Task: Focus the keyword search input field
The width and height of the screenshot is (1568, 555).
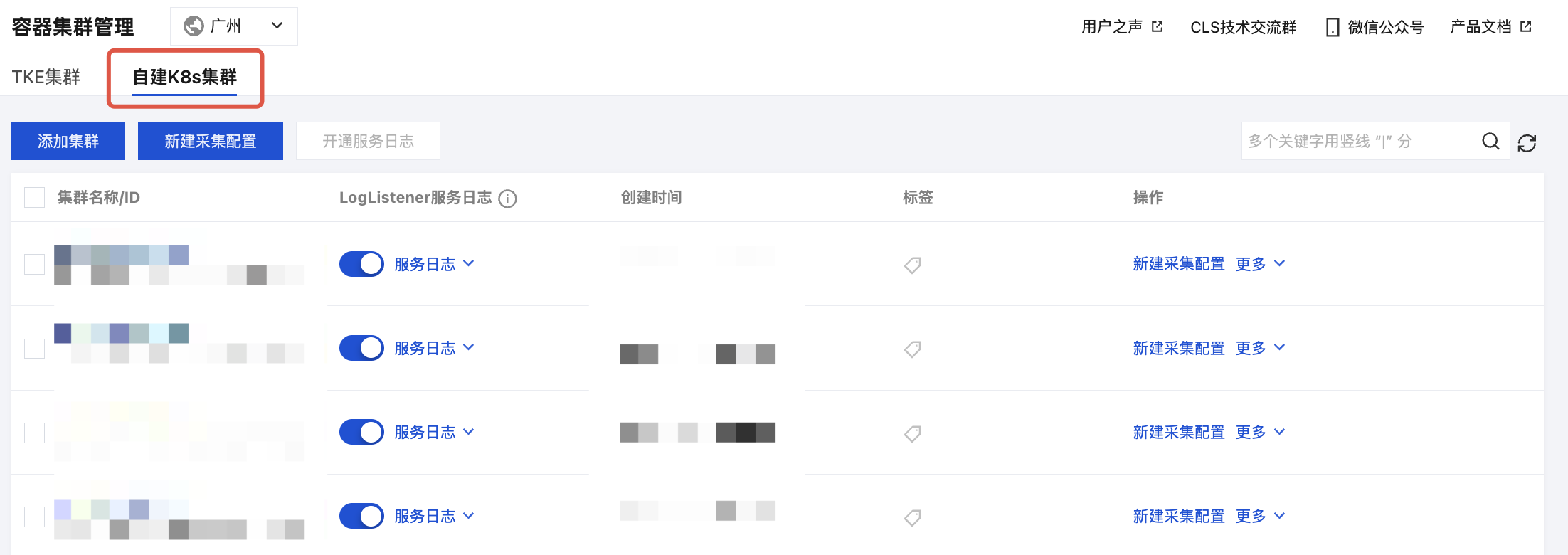Action: pyautogui.click(x=1359, y=142)
